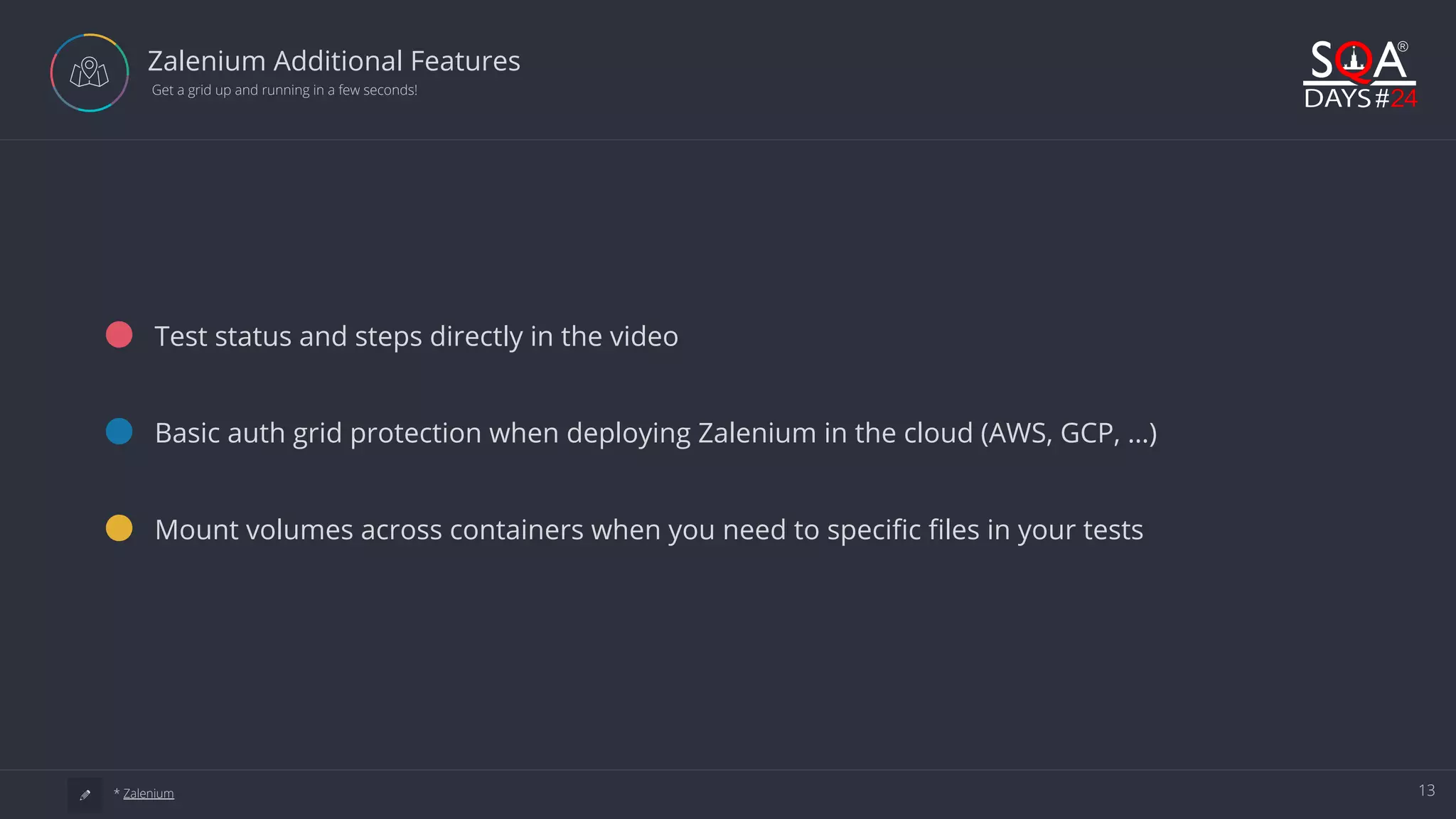Click the slide number 13
Screen dimensions: 1456x819
pos(1426,791)
